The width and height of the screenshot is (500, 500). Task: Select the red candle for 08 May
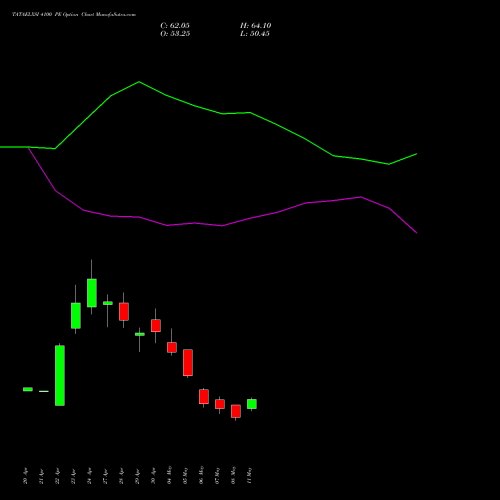point(236,411)
